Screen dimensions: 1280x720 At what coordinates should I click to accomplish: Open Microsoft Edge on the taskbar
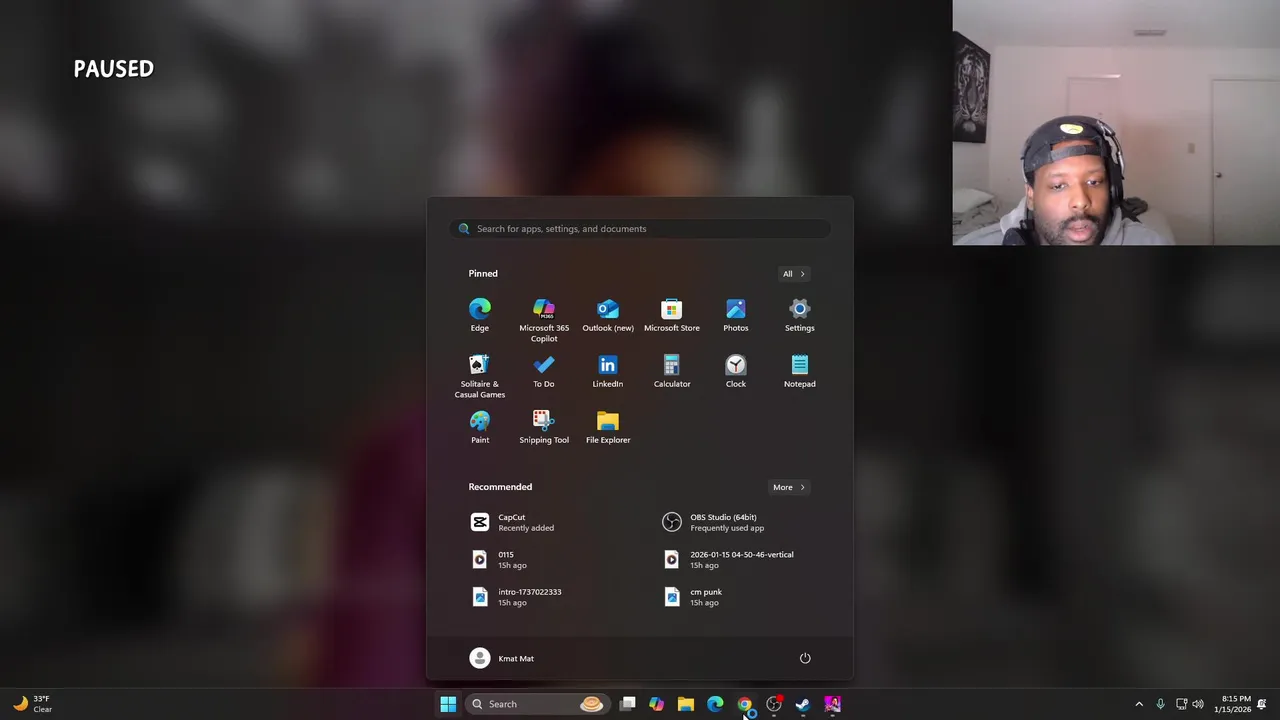715,704
